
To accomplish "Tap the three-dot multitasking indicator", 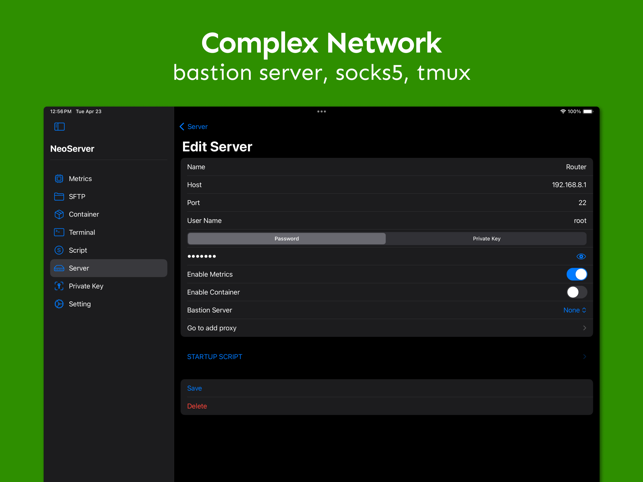I will (322, 112).
